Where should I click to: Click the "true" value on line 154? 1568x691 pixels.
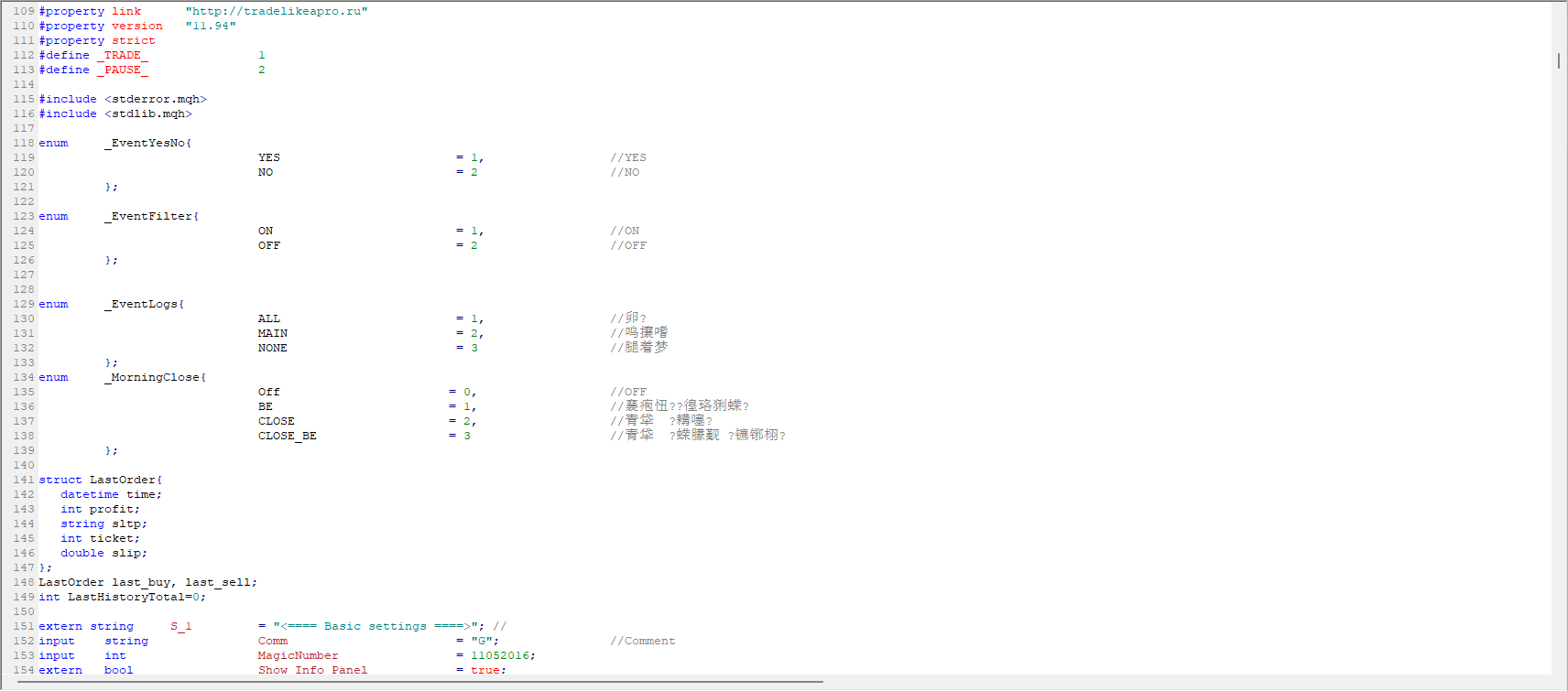click(x=485, y=670)
